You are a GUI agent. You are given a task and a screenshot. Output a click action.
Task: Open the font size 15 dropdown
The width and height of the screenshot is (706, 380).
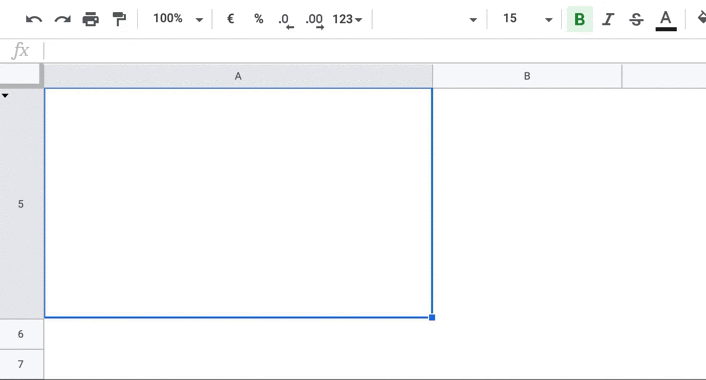tap(527, 19)
